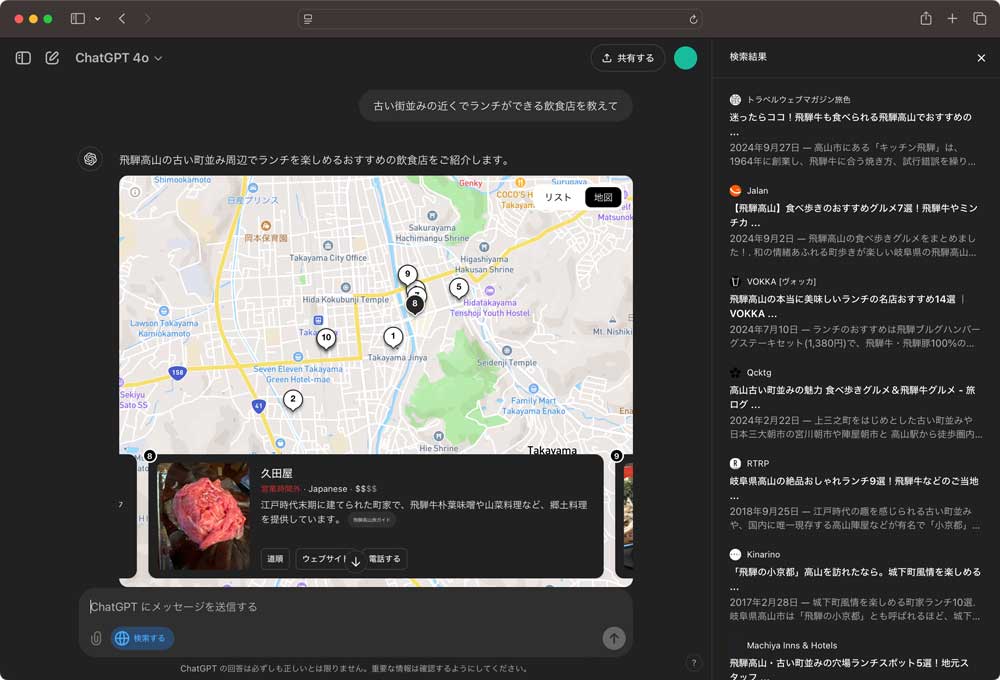
Task: Open the ウェブサイト website button
Action: point(323,559)
